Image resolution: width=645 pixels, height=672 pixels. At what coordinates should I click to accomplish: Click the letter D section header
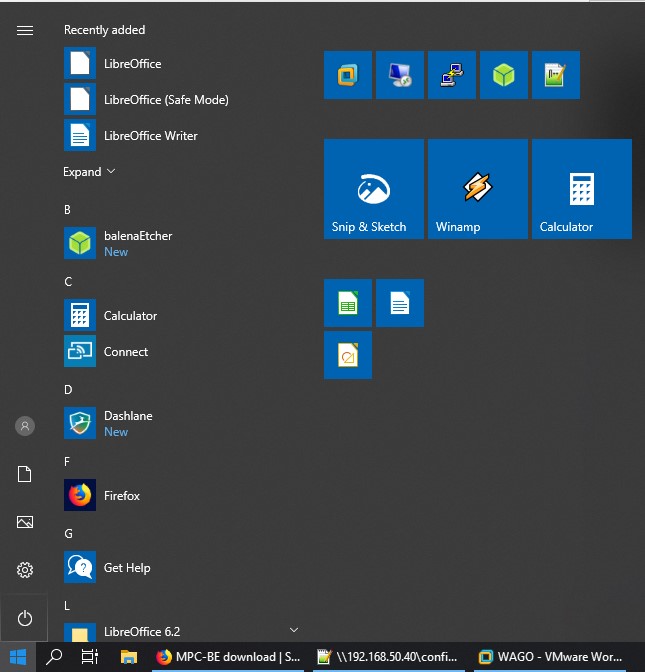click(x=68, y=390)
